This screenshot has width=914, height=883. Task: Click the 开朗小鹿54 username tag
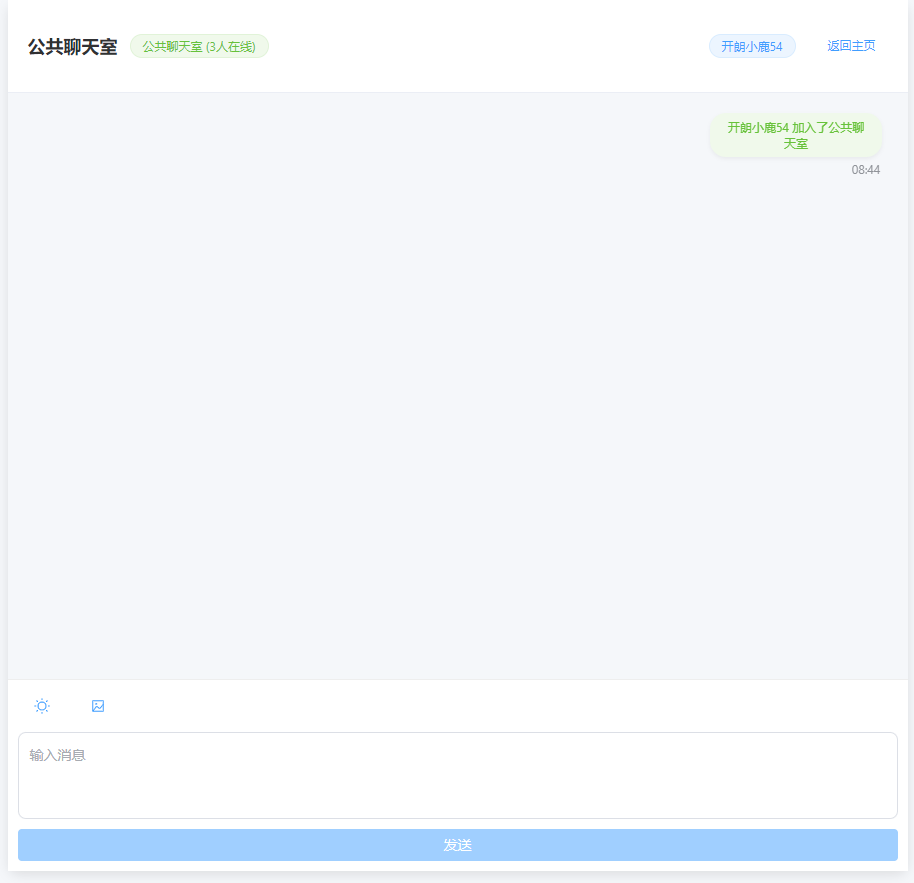pyautogui.click(x=752, y=46)
